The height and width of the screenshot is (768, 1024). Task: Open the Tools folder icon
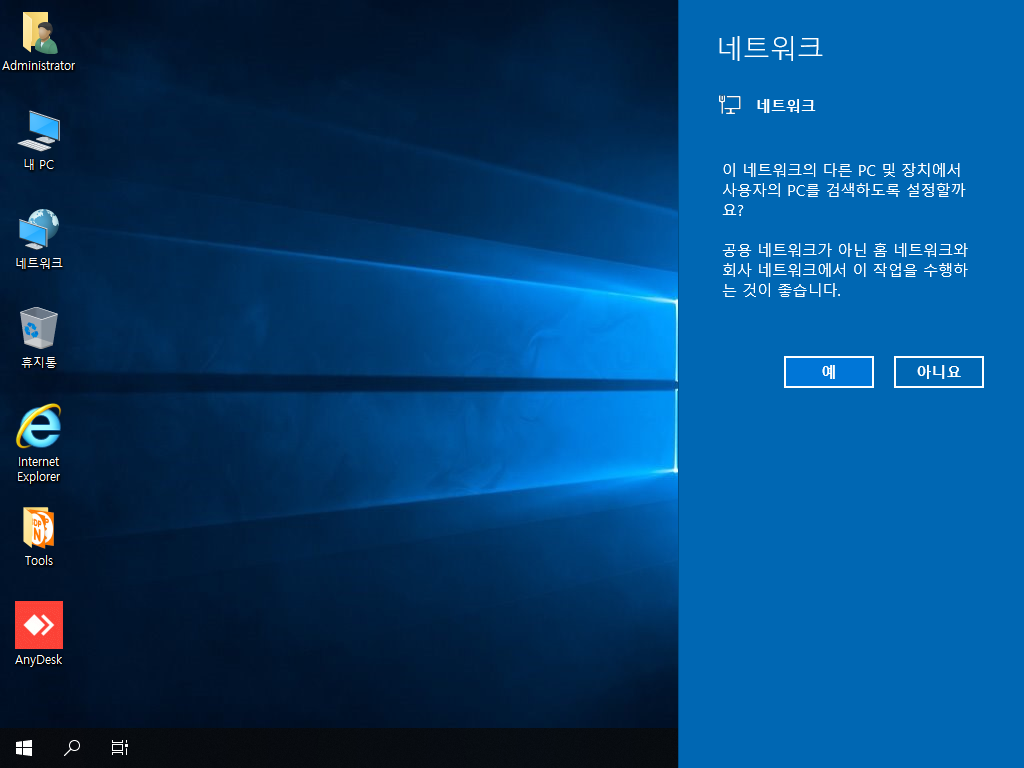click(x=39, y=528)
